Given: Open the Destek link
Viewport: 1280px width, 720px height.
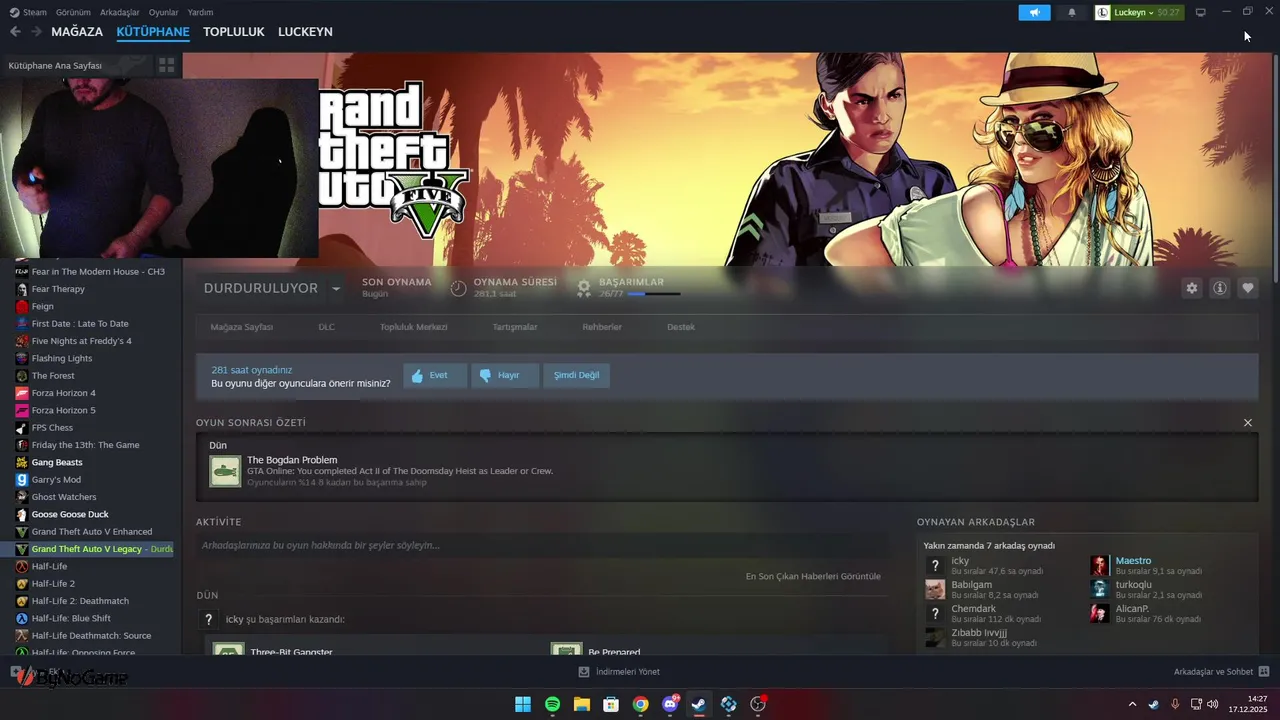Looking at the screenshot, I should tap(681, 327).
